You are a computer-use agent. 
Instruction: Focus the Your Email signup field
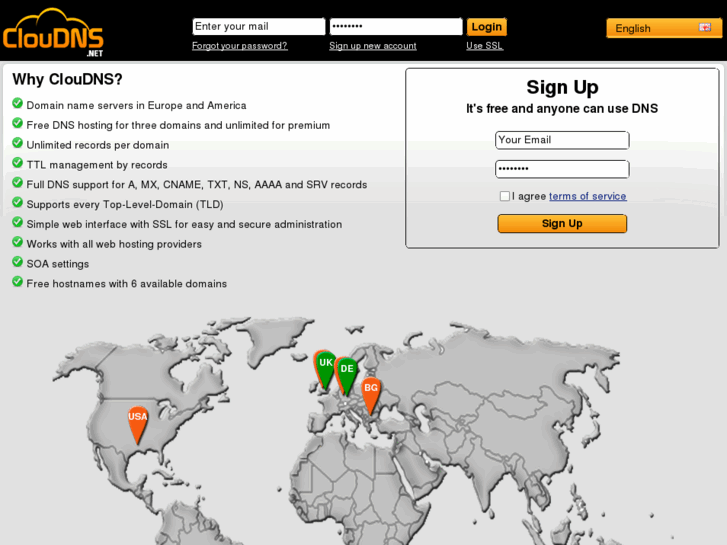562,140
